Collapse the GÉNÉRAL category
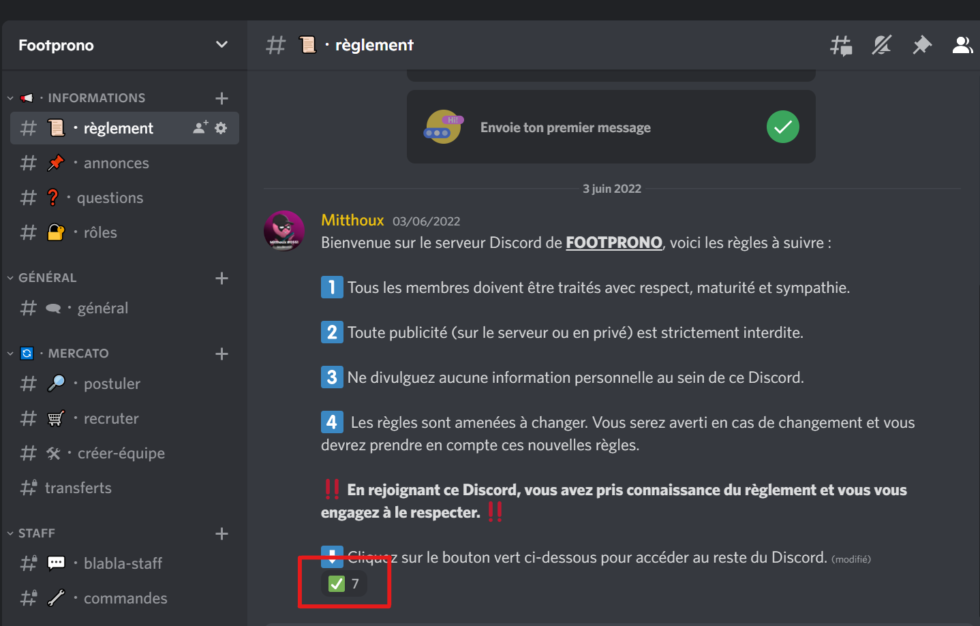Viewport: 980px width, 626px height. [x=47, y=278]
